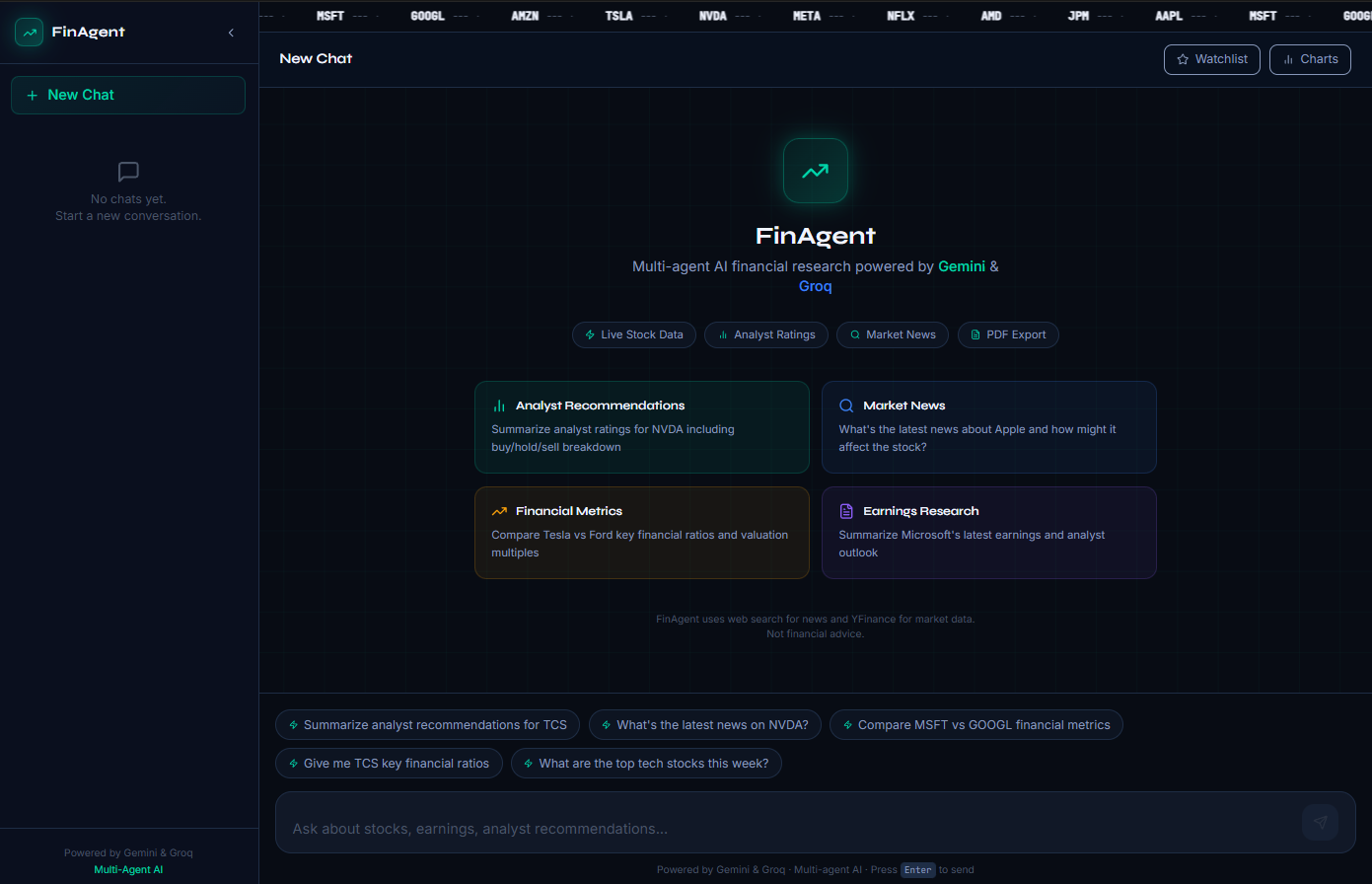Click the 'New Chat' header title
Screen dimensions: 1372x884
pyautogui.click(x=316, y=59)
